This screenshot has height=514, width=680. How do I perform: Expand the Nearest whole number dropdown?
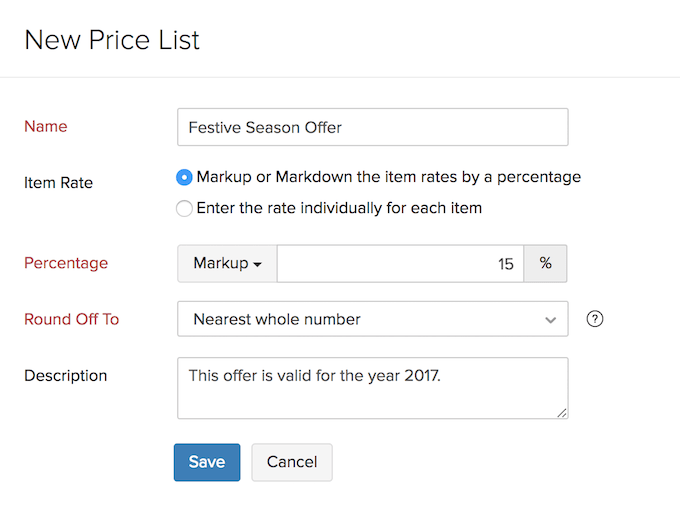[372, 320]
